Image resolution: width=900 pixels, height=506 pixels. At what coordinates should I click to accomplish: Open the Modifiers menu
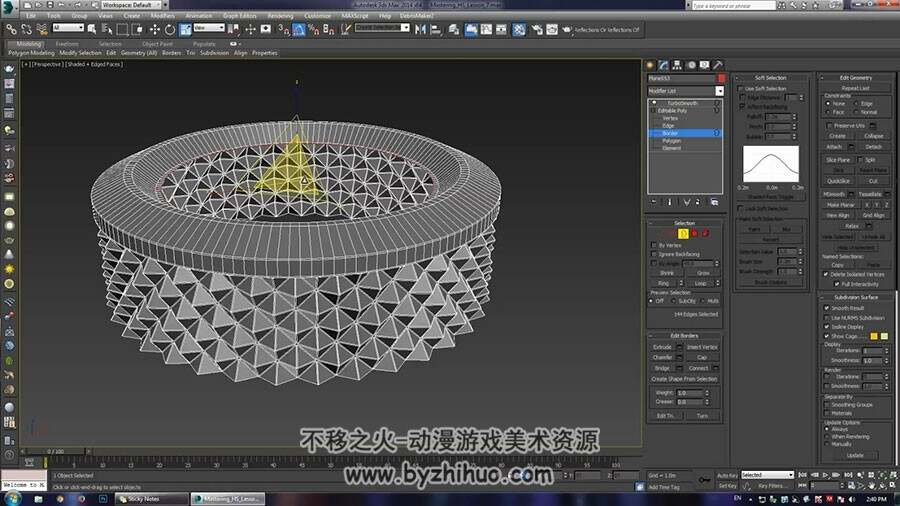[162, 16]
